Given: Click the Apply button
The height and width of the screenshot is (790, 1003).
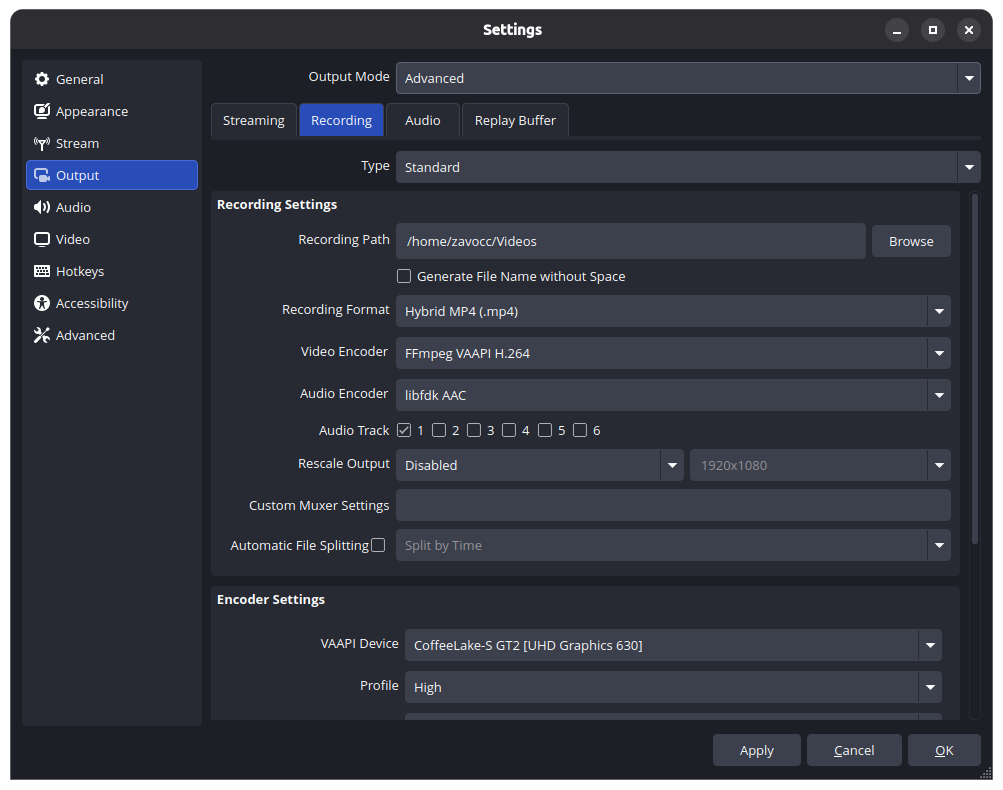Looking at the screenshot, I should click(757, 750).
